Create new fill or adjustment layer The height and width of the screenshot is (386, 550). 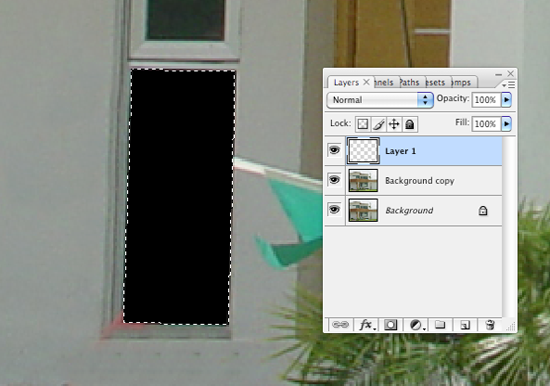point(417,325)
